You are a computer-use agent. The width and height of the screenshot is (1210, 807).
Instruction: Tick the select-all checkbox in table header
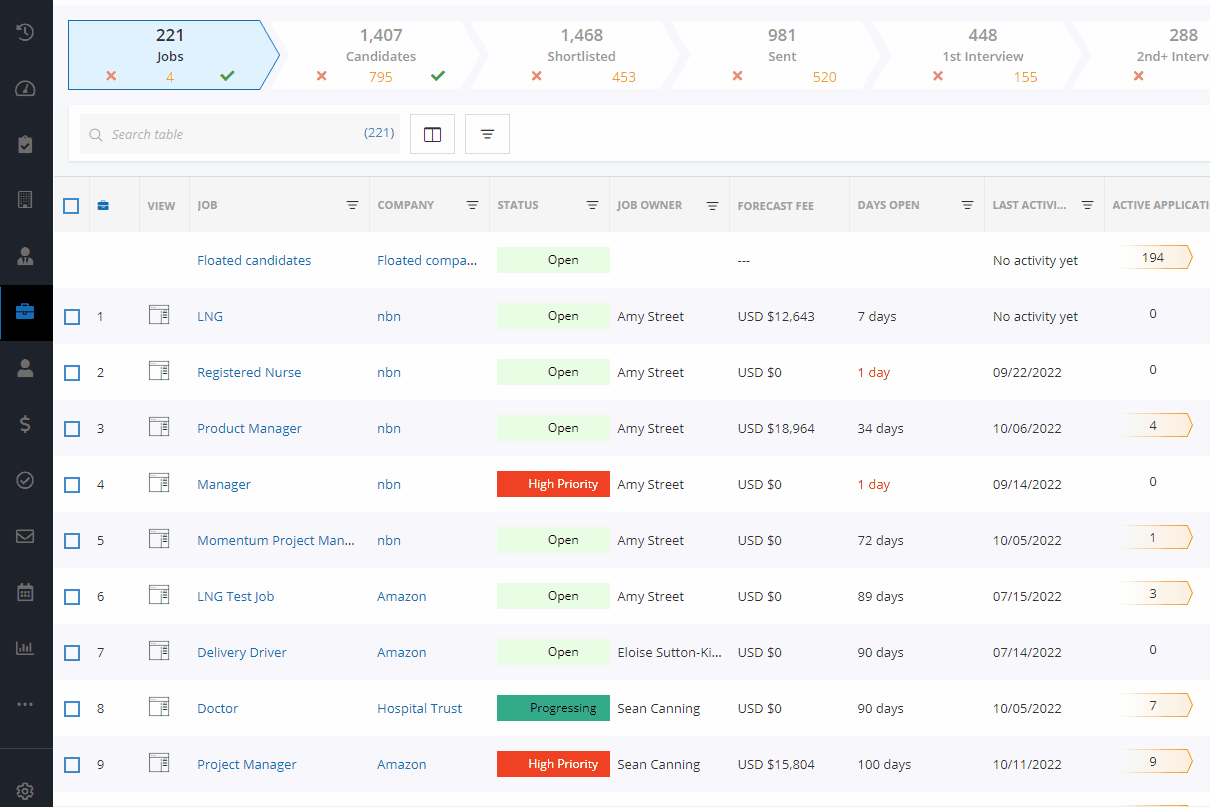[x=71, y=206]
